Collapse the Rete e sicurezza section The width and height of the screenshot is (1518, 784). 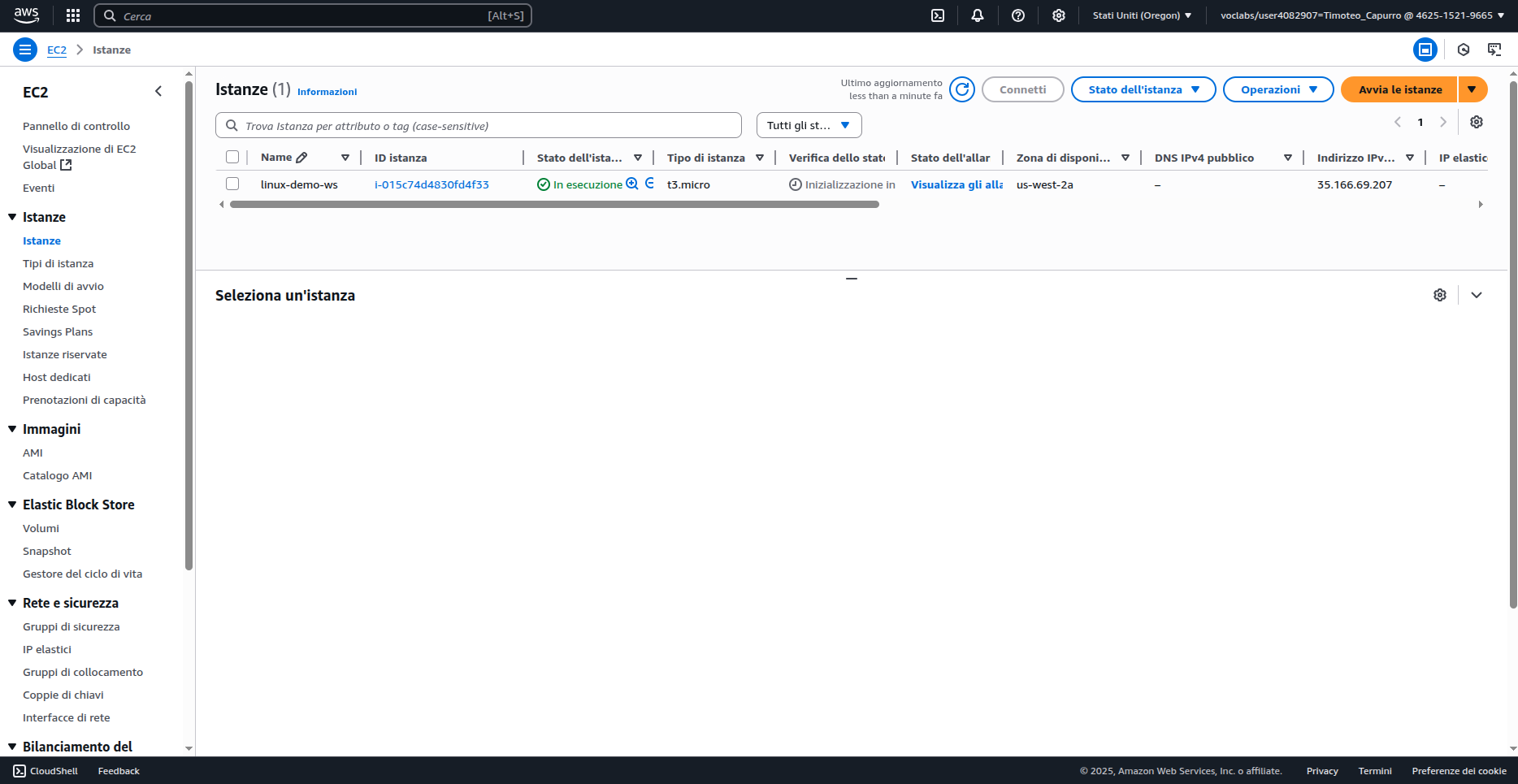12,603
